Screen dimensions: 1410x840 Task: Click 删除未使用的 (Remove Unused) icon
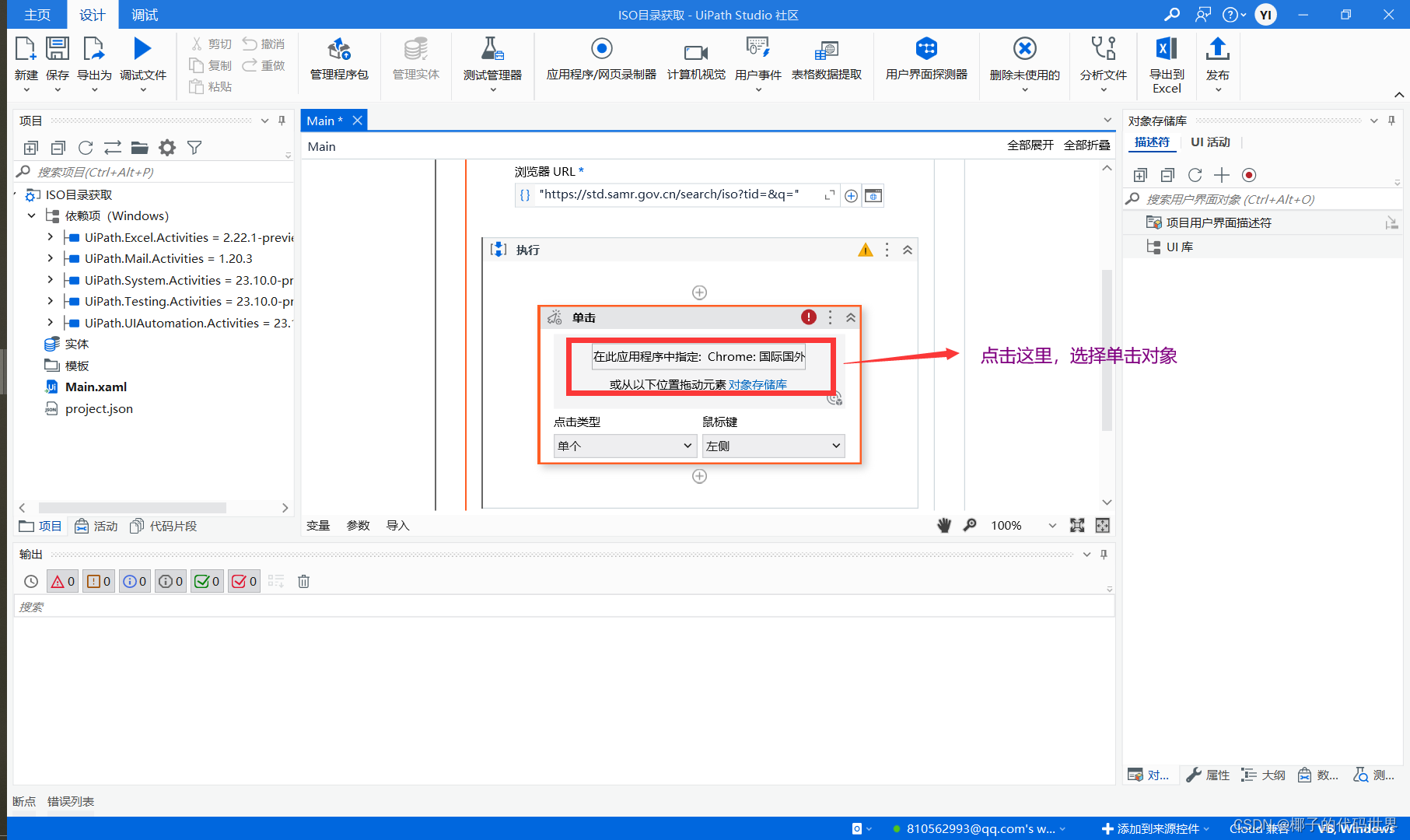[1025, 49]
